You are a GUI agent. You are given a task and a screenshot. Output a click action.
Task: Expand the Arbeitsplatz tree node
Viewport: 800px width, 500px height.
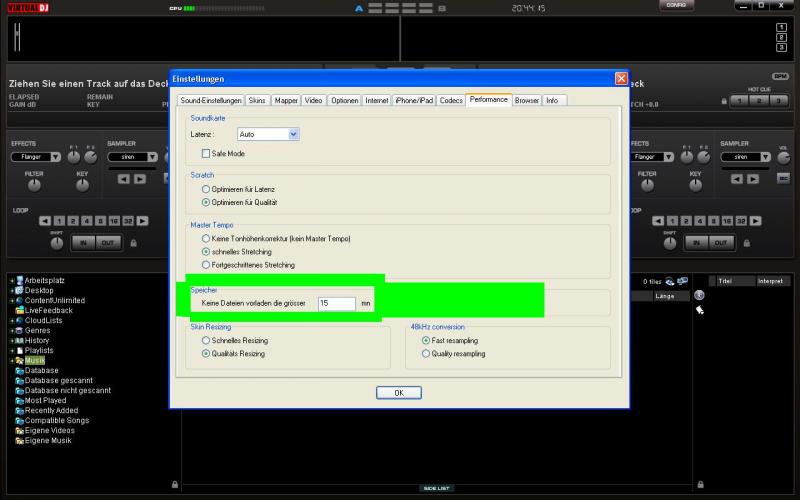click(x=12, y=281)
